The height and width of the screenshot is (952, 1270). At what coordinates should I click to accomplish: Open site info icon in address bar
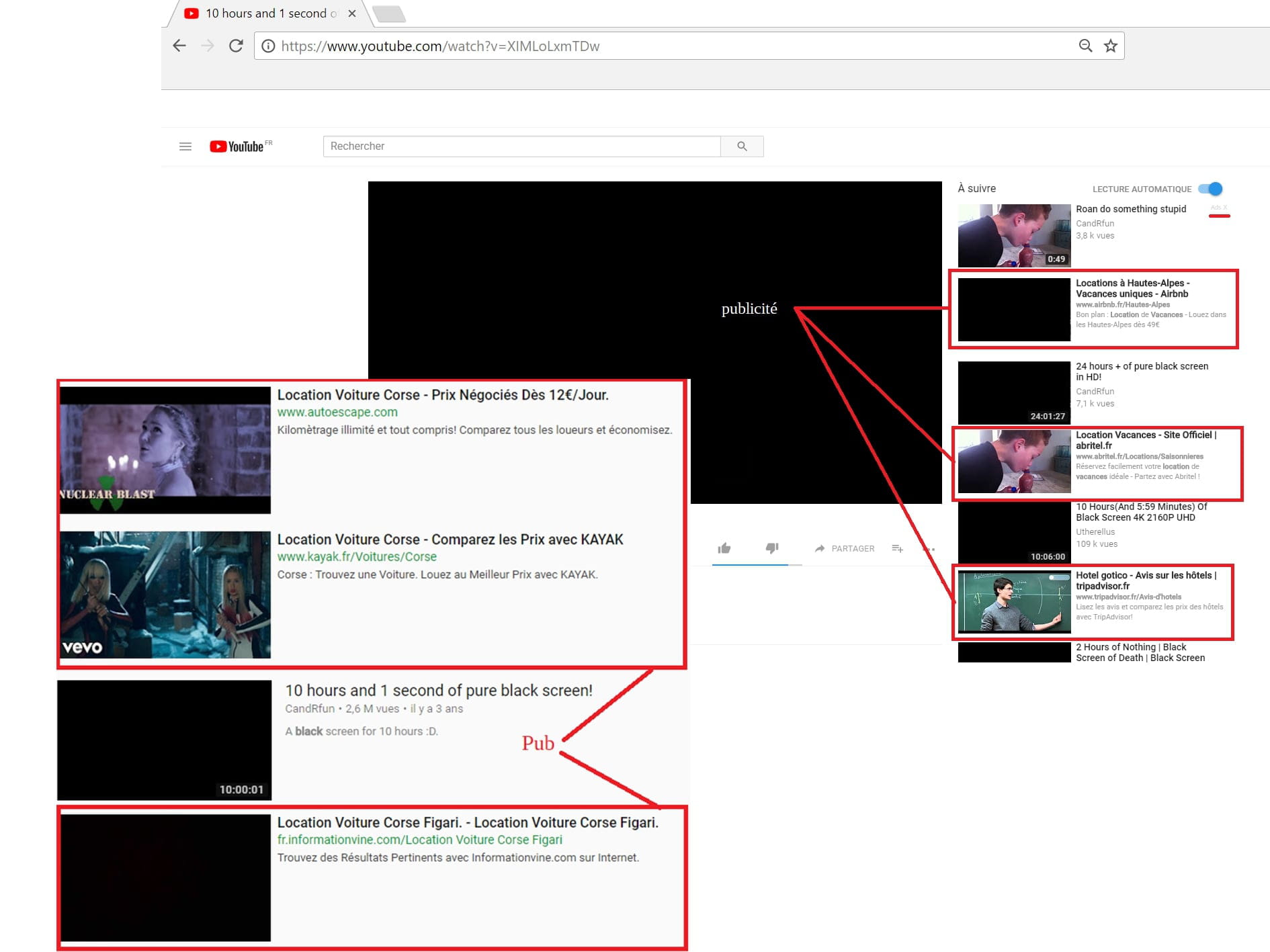(268, 46)
